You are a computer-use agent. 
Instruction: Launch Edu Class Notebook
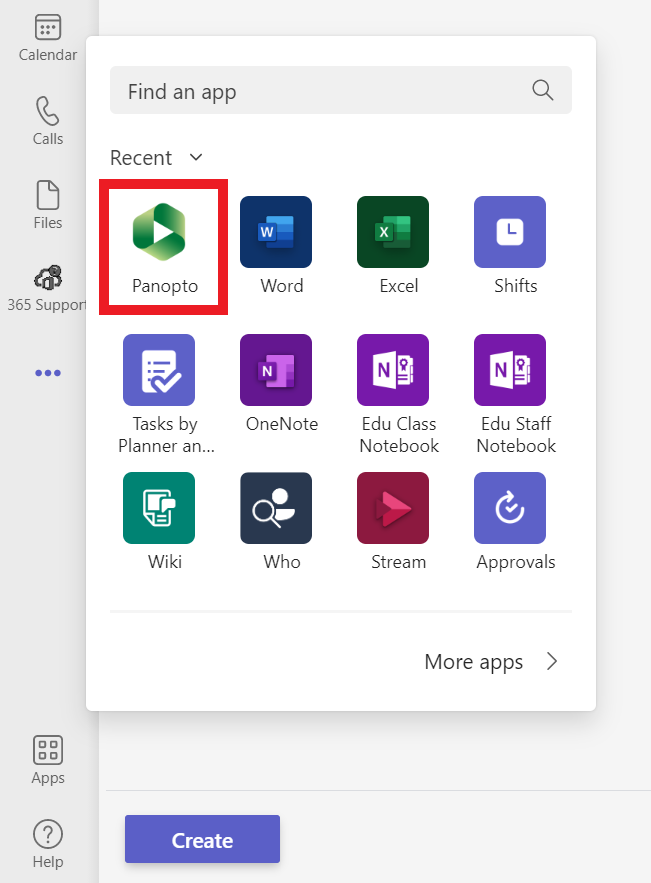(x=393, y=370)
